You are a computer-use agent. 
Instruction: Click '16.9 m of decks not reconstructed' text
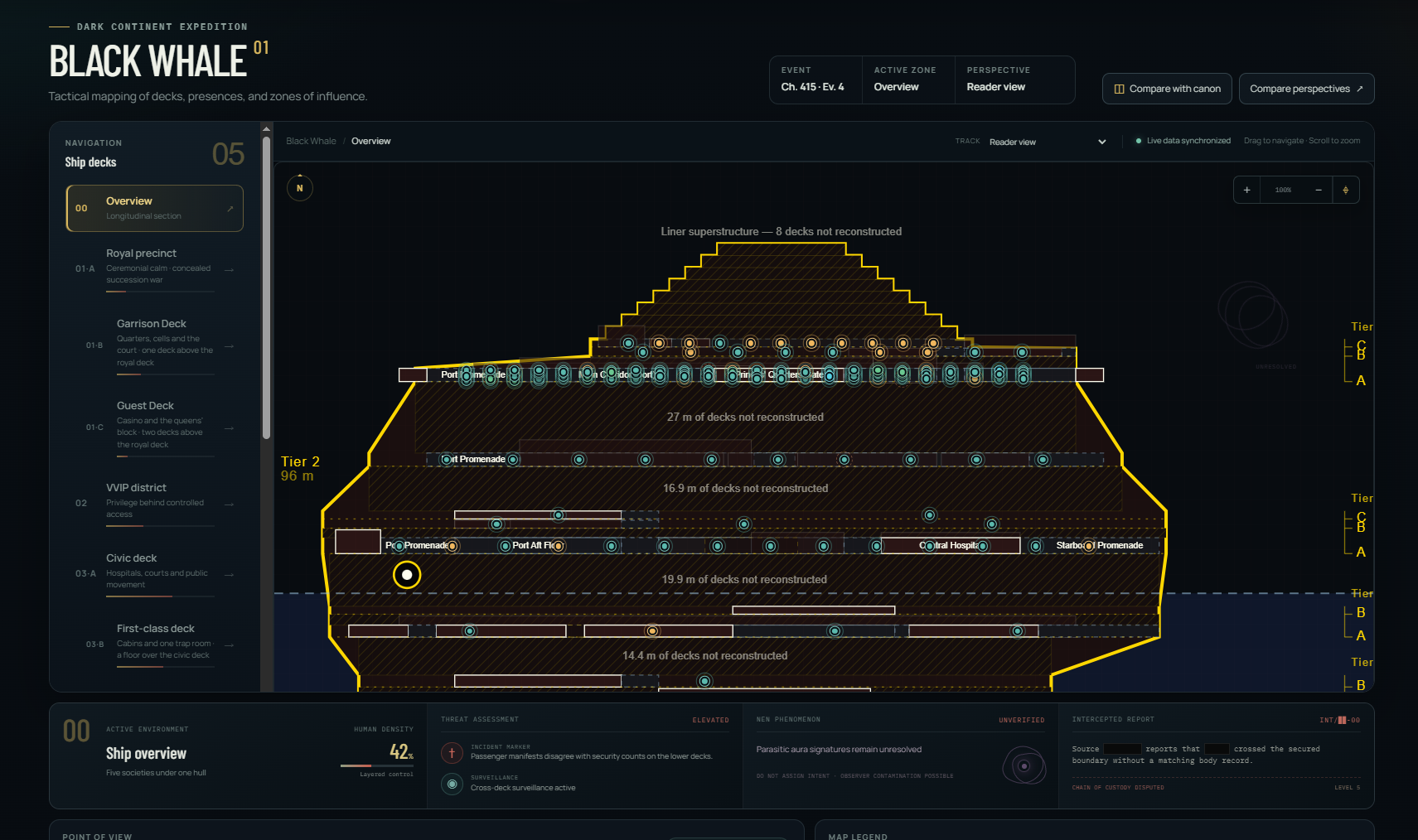click(745, 489)
